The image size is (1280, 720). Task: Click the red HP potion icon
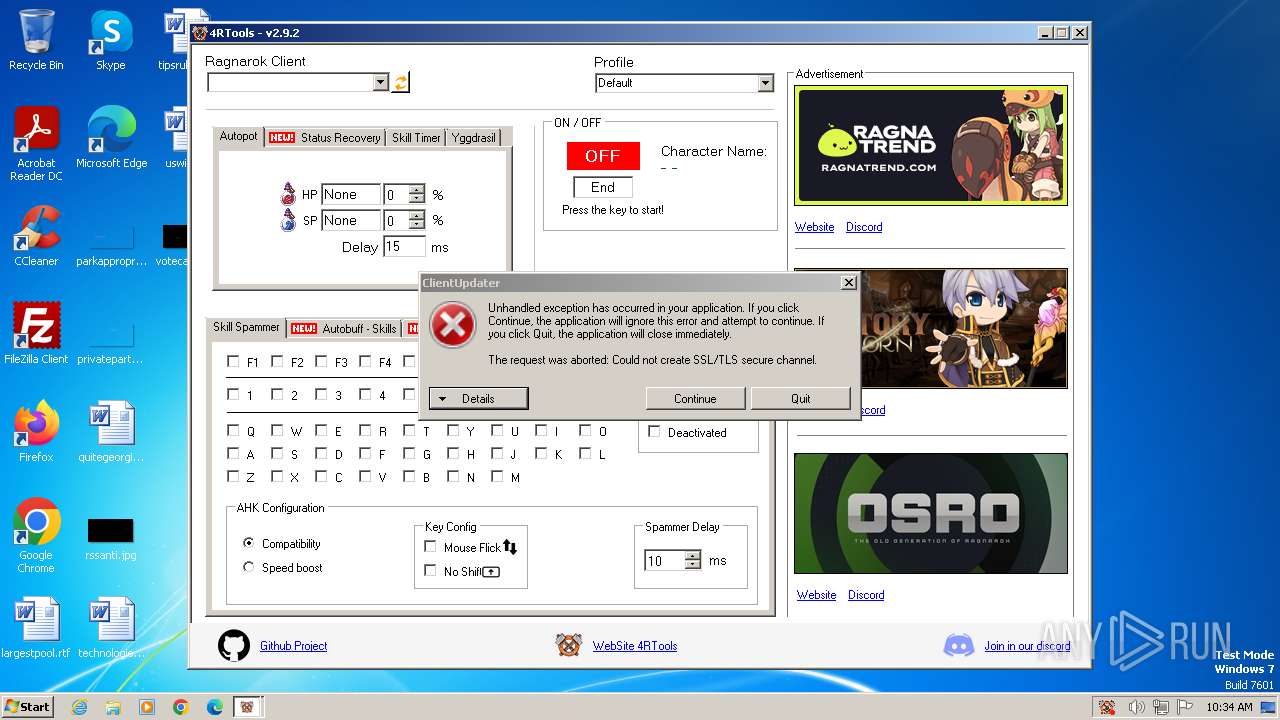point(289,194)
